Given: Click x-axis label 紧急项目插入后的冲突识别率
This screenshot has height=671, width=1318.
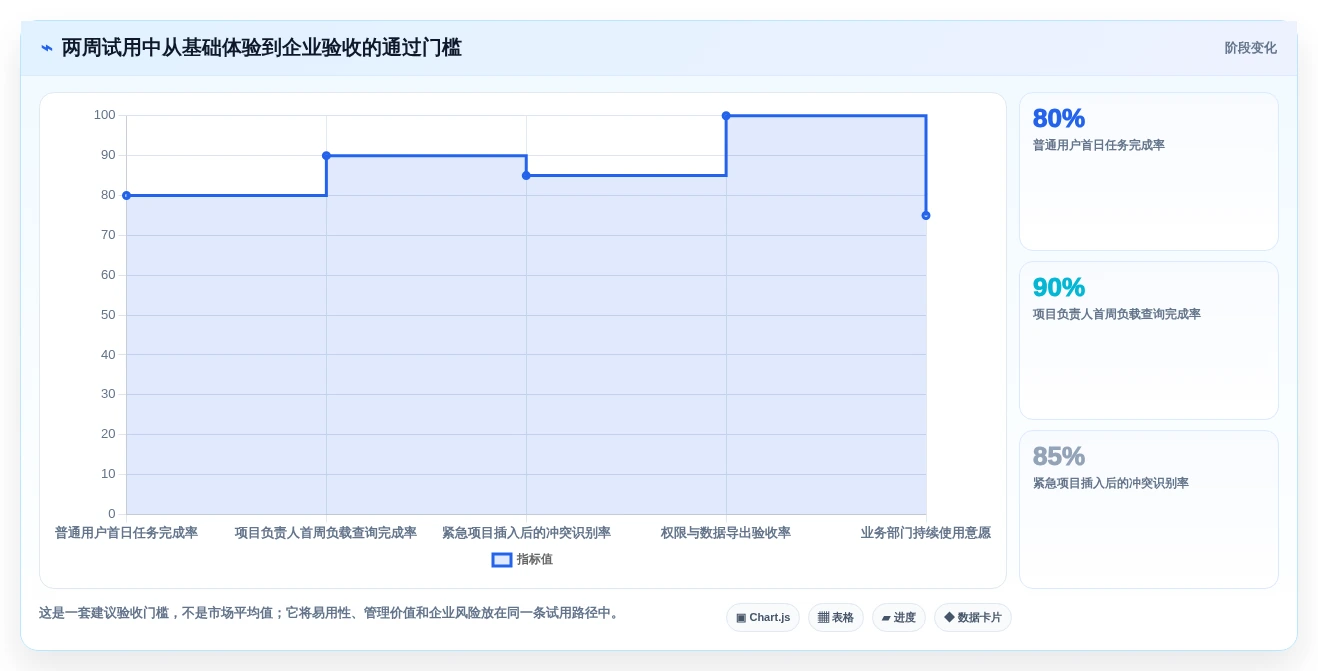Looking at the screenshot, I should 526,533.
